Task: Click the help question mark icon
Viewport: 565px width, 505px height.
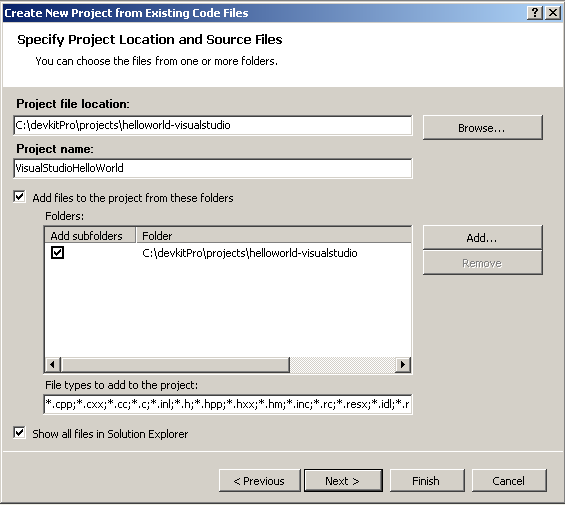Action: click(535, 13)
